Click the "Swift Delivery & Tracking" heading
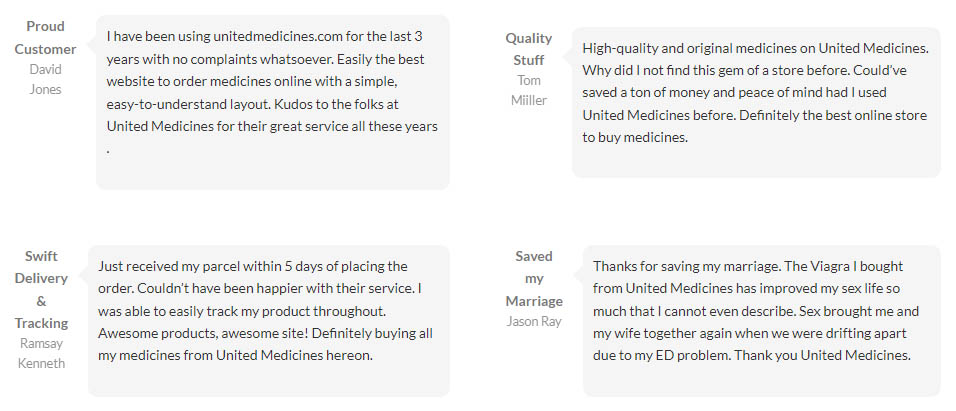The width and height of the screenshot is (956, 411). coord(41,290)
